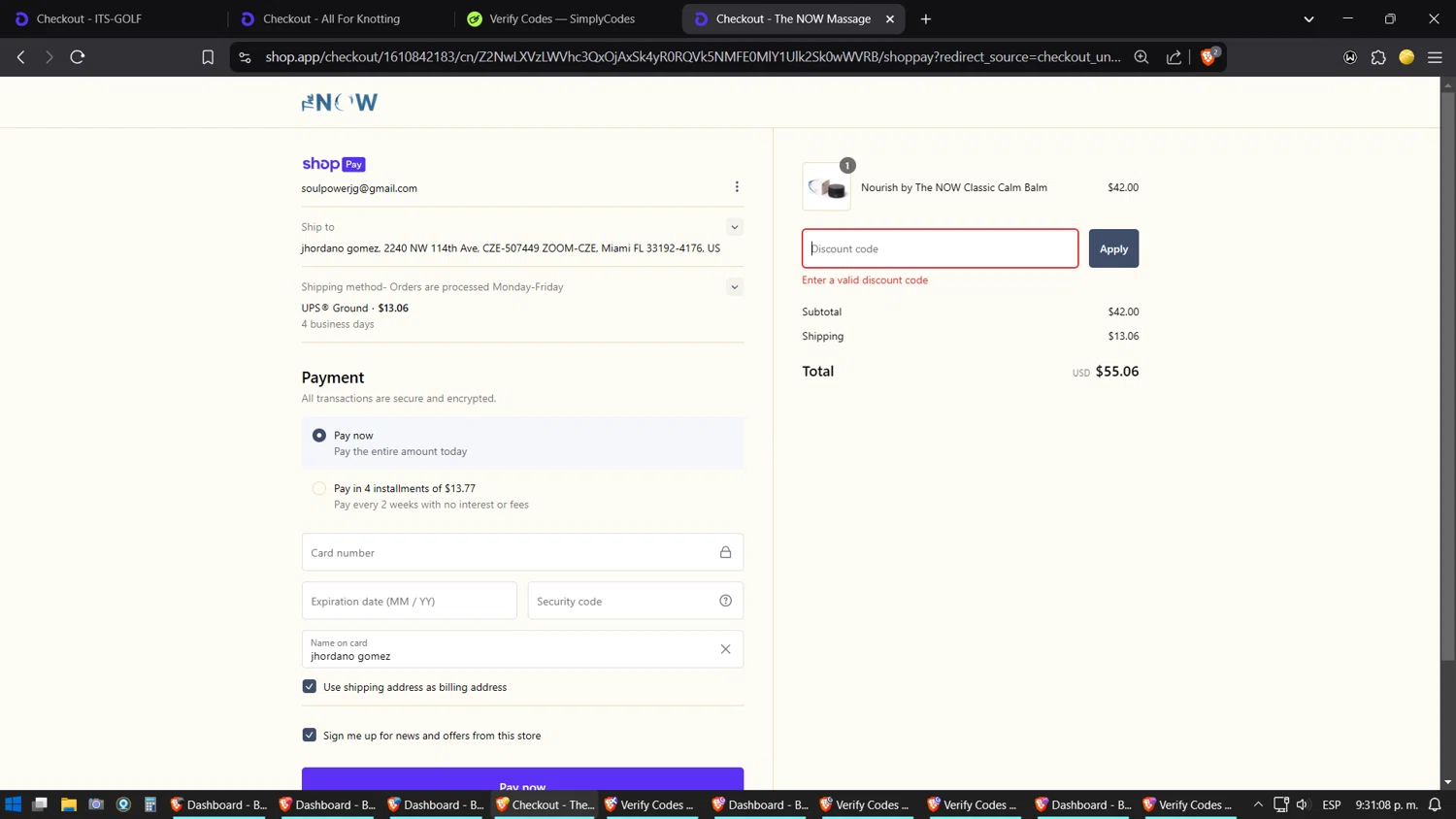Reload the current checkout page
The image size is (1456, 819).
78,57
